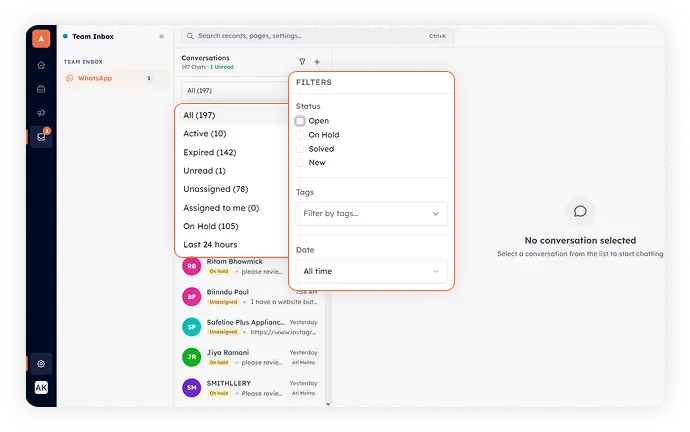Select All (197) option

232,115
